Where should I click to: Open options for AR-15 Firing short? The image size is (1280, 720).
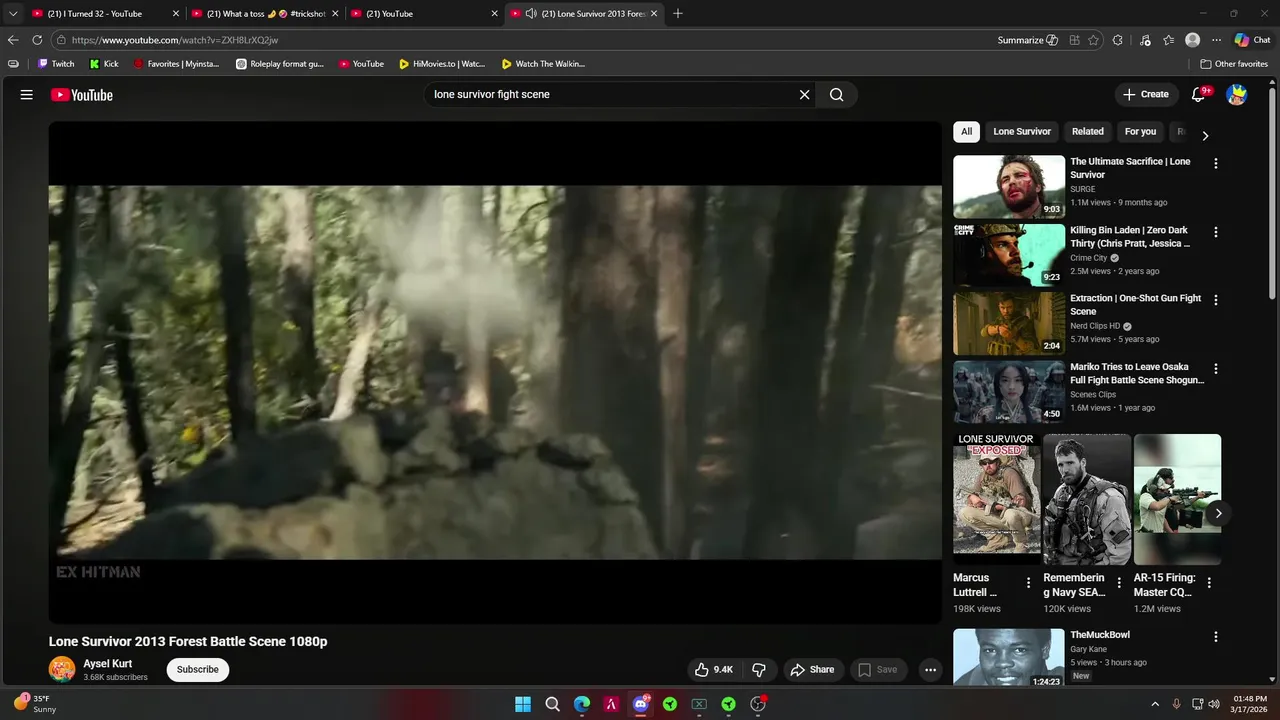click(x=1209, y=583)
